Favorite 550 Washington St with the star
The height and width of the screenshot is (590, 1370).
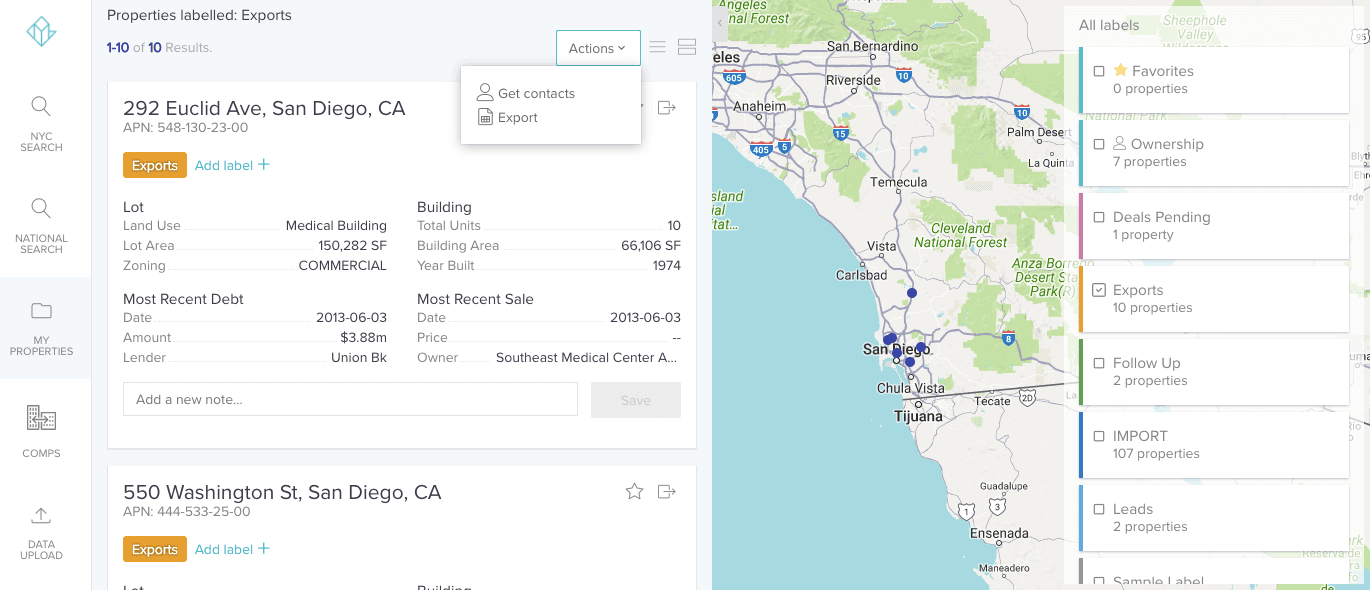[634, 491]
